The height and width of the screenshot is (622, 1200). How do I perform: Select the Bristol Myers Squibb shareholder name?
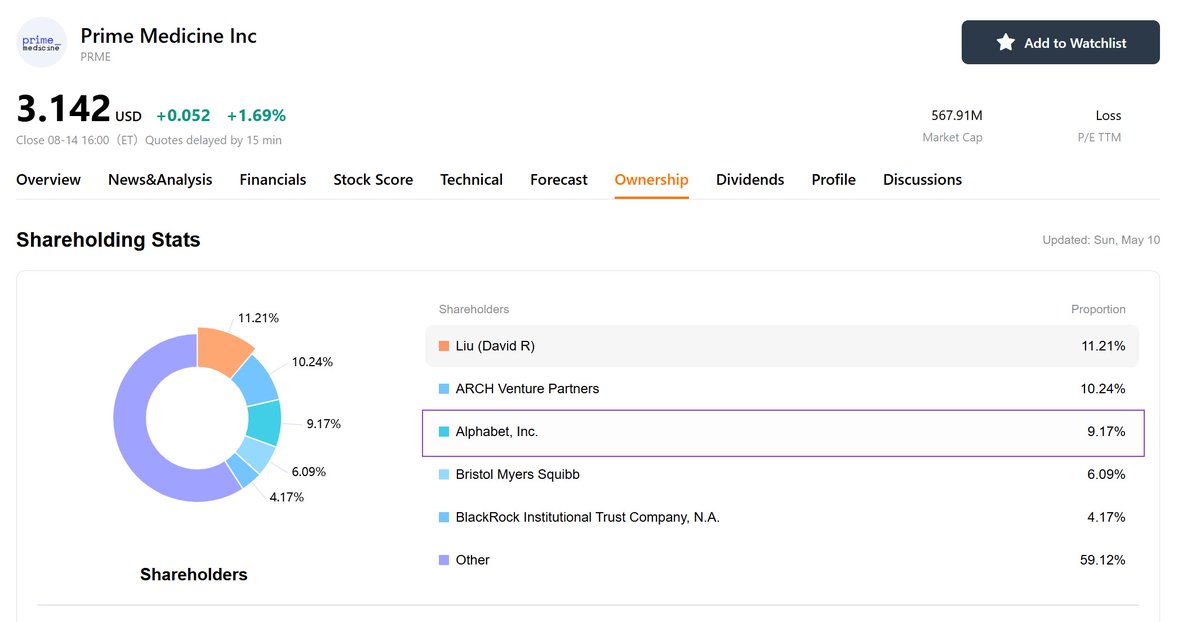pyautogui.click(x=518, y=475)
